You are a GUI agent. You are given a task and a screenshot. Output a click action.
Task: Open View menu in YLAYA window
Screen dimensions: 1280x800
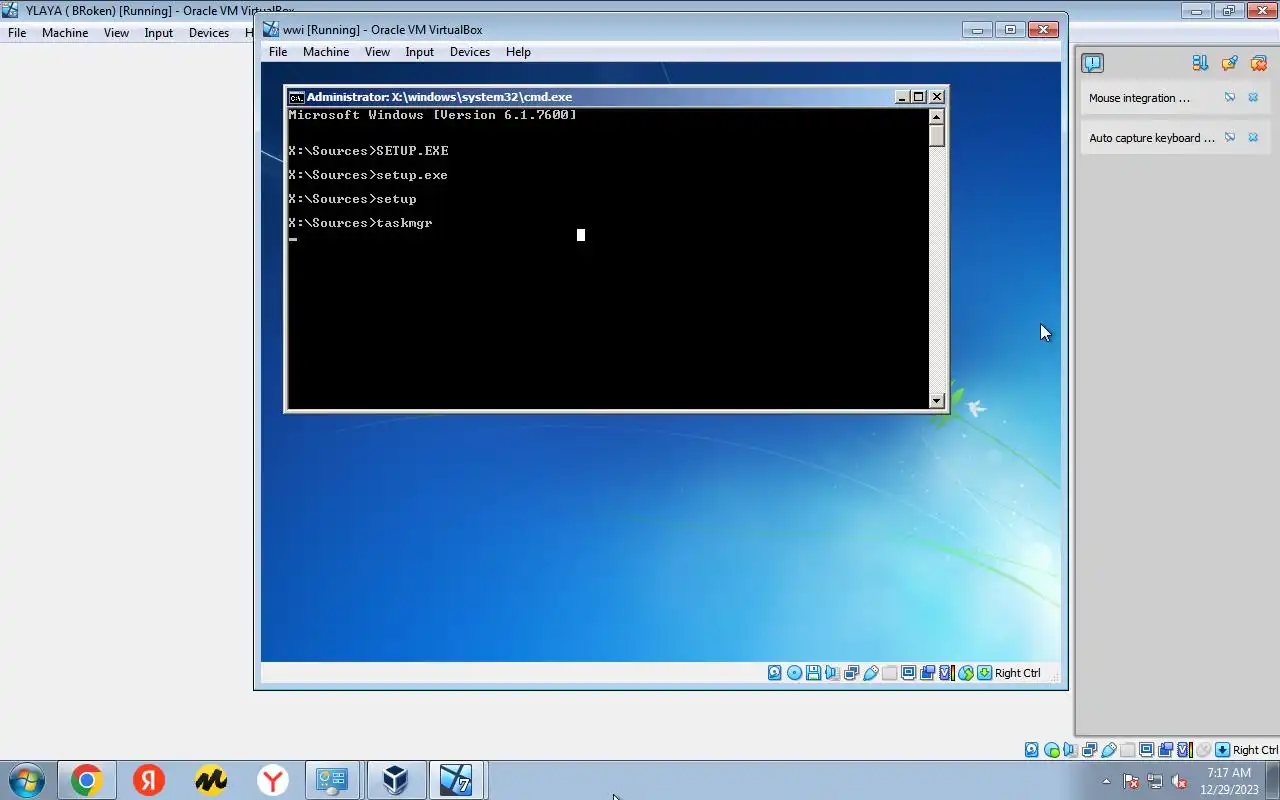(116, 33)
